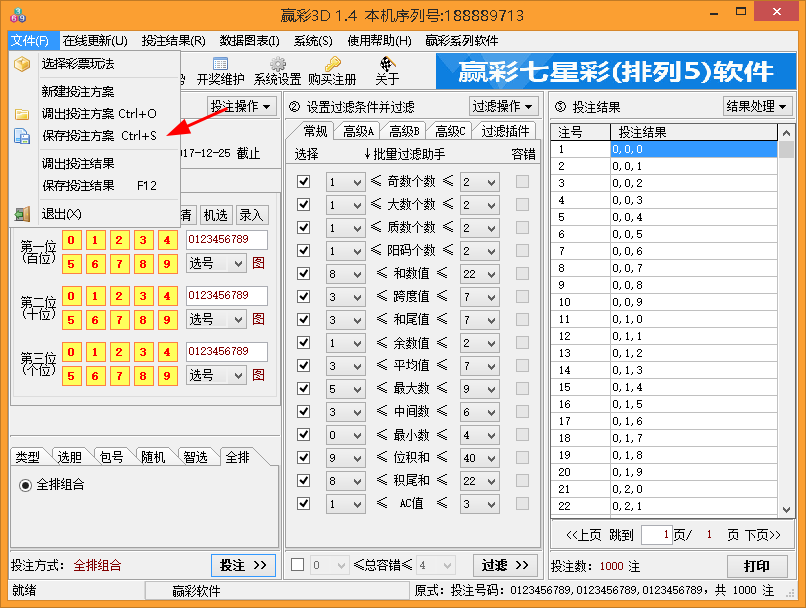Click the 选择彩票玩法 box icon
The height and width of the screenshot is (608, 806).
click(x=22, y=64)
